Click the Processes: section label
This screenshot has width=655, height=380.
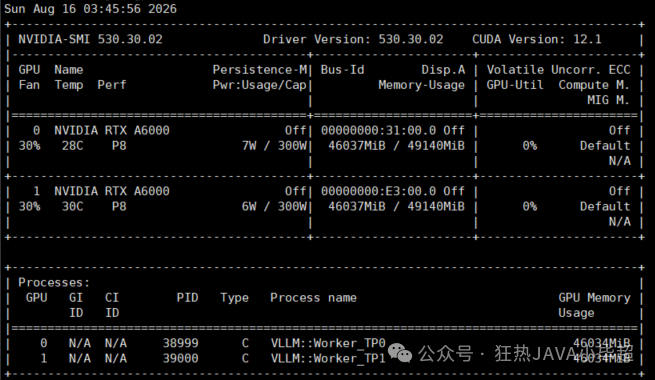coord(54,283)
